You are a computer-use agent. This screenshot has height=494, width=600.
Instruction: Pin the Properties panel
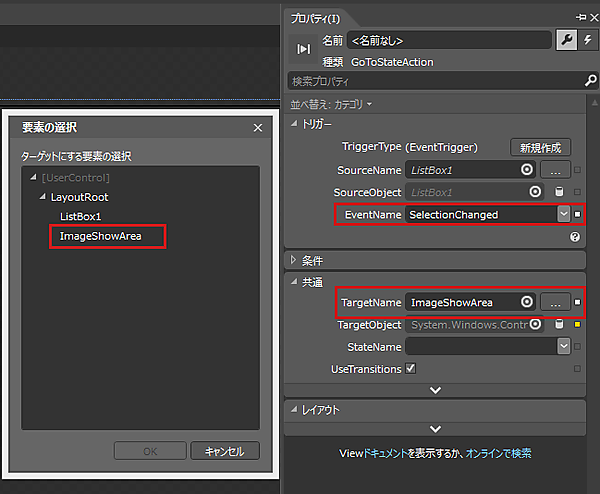coord(580,17)
